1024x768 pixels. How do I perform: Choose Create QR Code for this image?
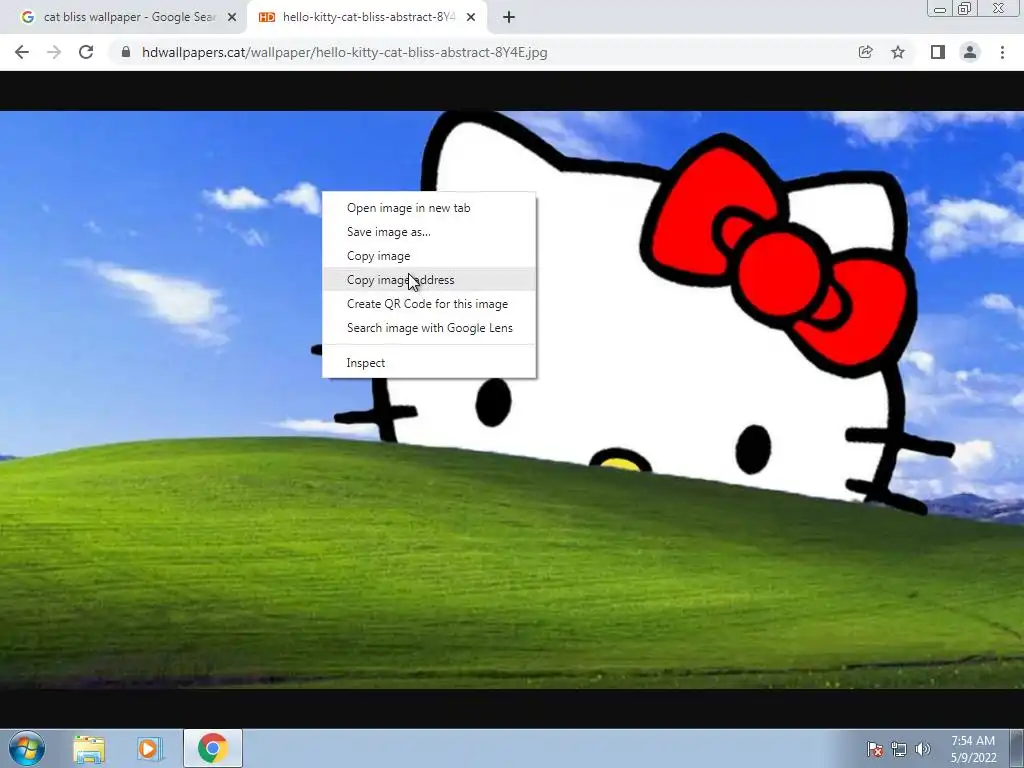pyautogui.click(x=429, y=304)
